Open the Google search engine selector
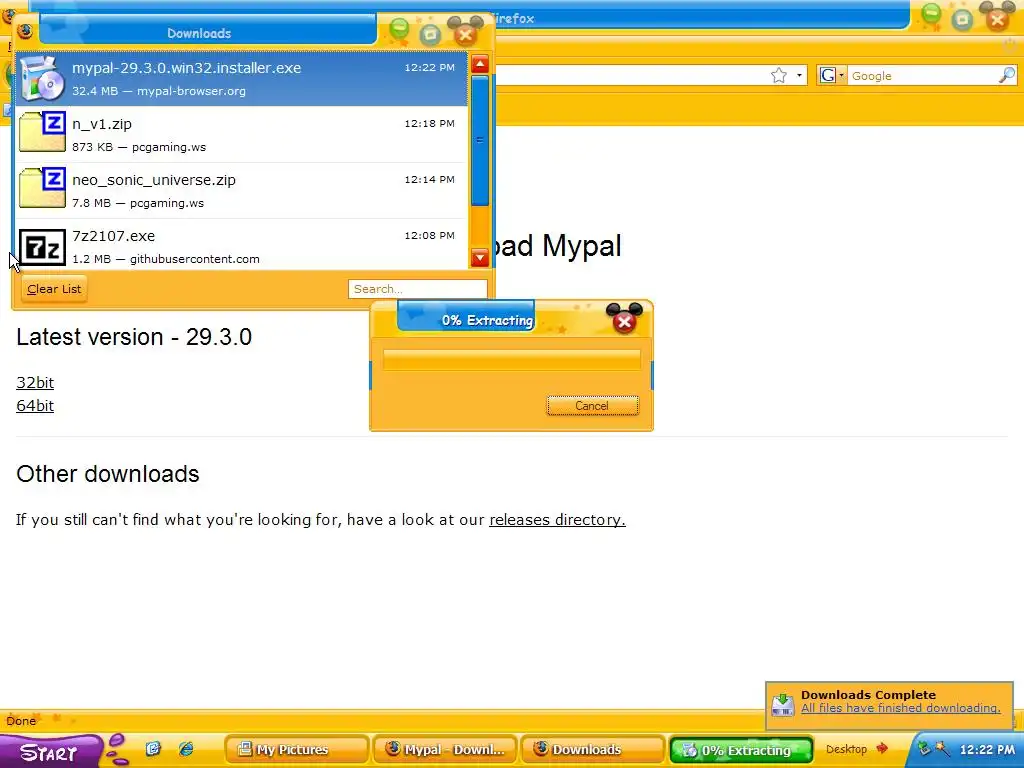1024x768 pixels. (x=832, y=76)
